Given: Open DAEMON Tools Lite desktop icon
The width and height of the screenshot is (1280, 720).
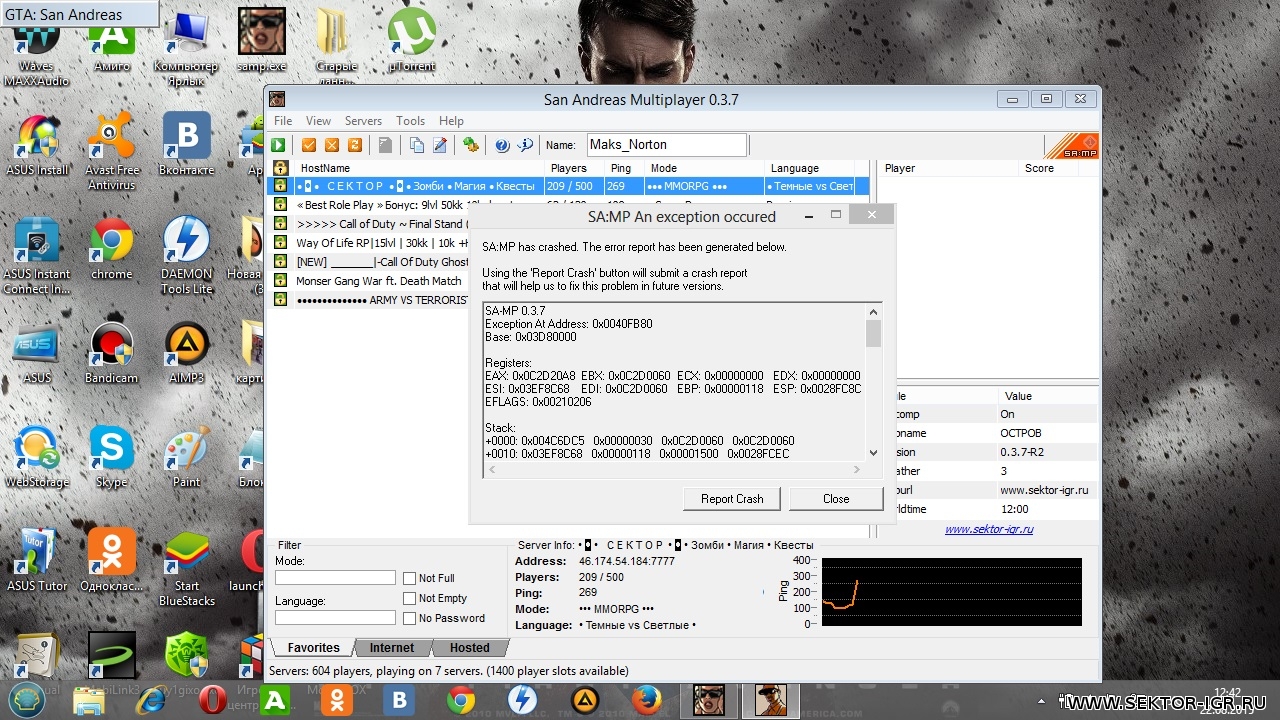Looking at the screenshot, I should coord(187,255).
